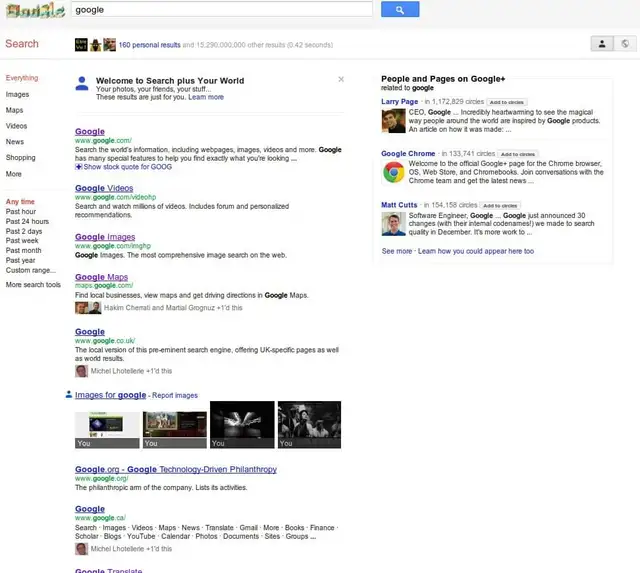Show personal results with person toggle
Image resolution: width=640 pixels, height=573 pixels.
602,44
